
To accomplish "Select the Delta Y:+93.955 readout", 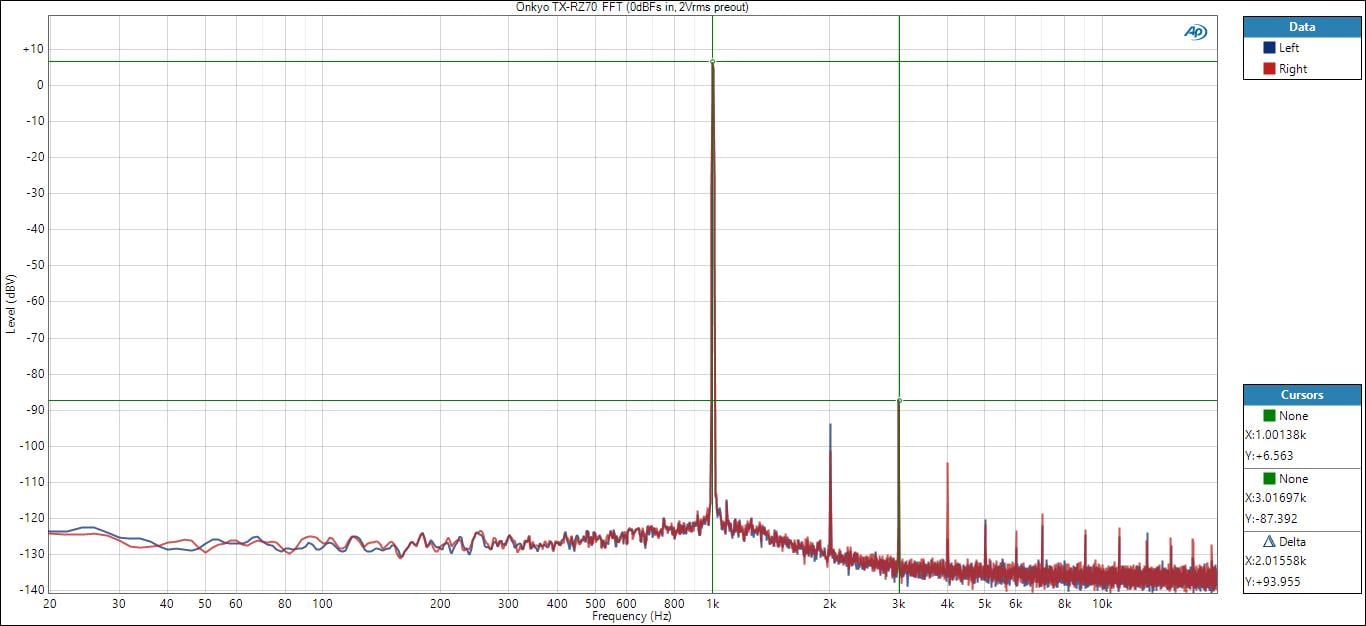I will pyautogui.click(x=1273, y=582).
